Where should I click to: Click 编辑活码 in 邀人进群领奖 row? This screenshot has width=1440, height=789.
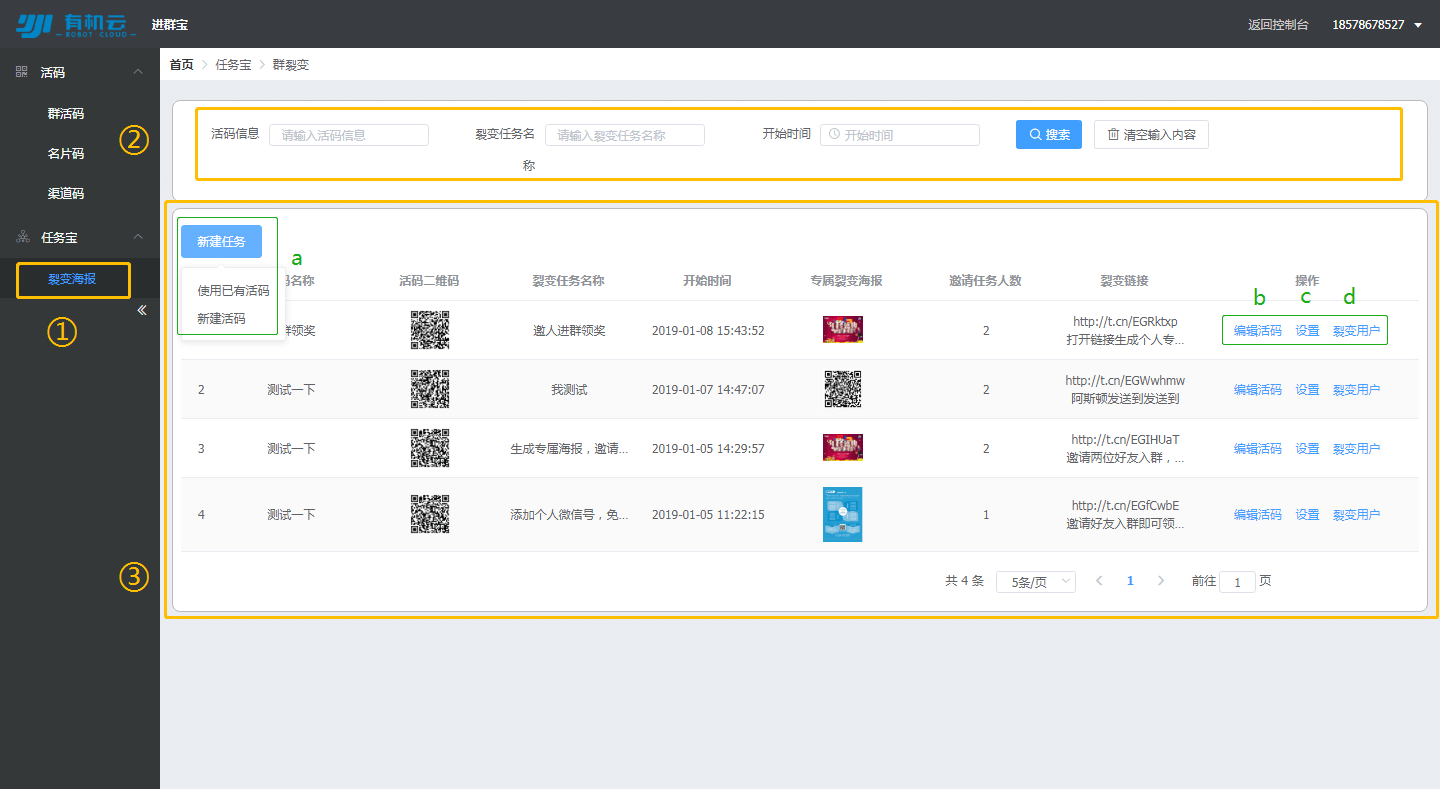(1257, 330)
